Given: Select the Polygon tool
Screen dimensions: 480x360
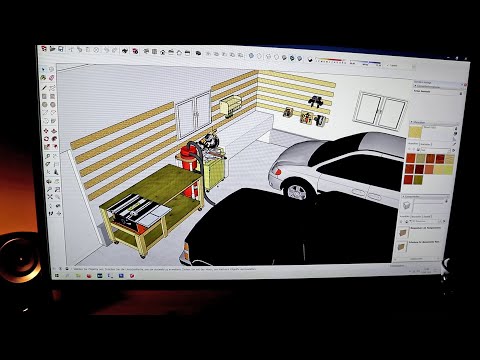Looking at the screenshot, I should click(x=53, y=105).
